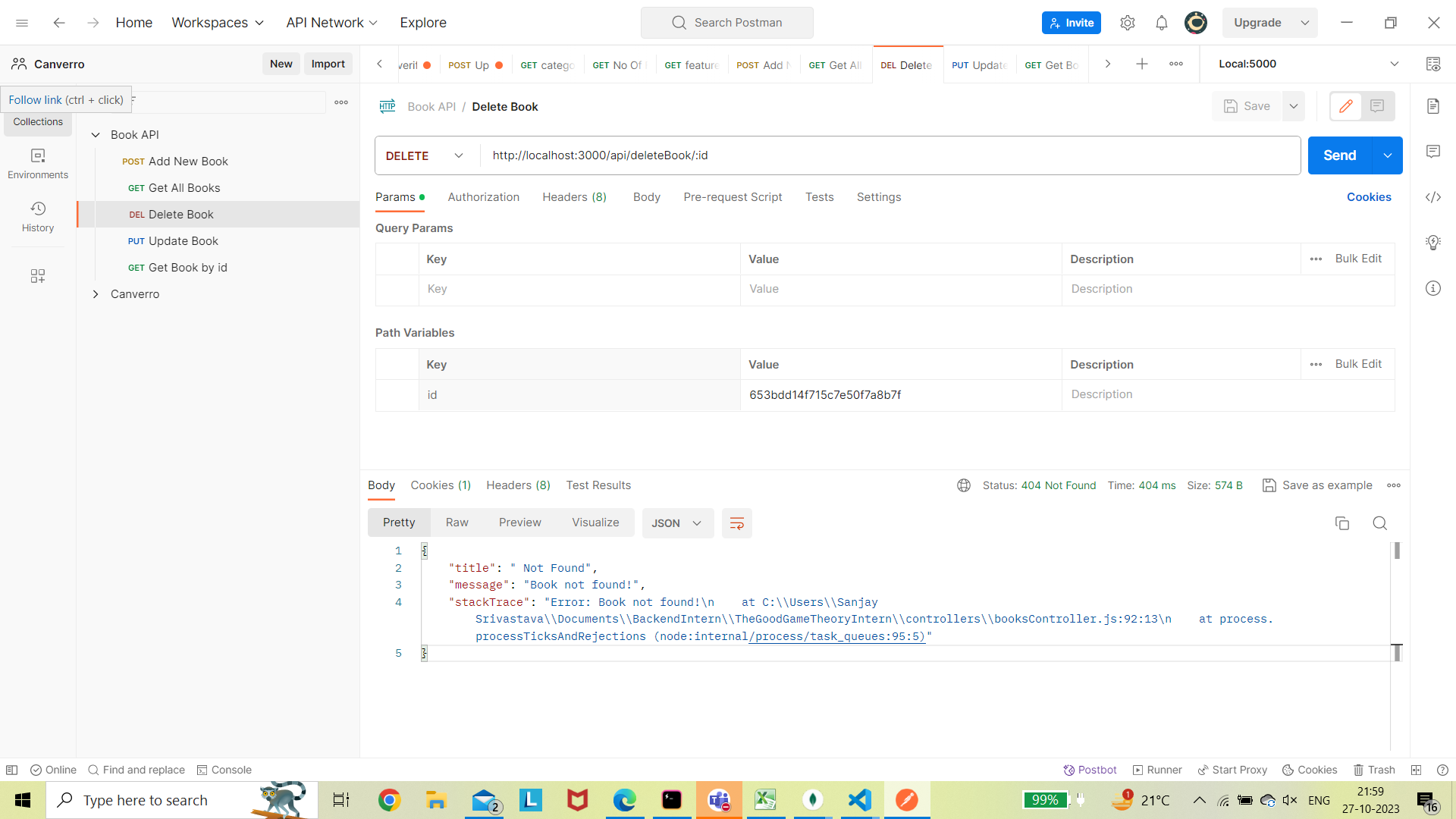Toggle line wrapping in the response viewer
Screen dimensions: 1456x819
tap(736, 523)
